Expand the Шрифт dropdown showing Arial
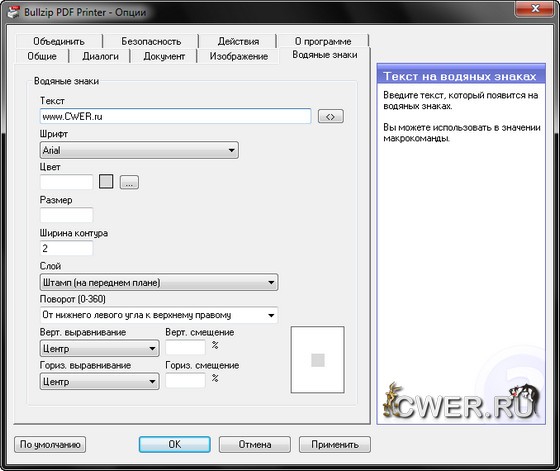The height and width of the screenshot is (471, 560). (x=139, y=150)
